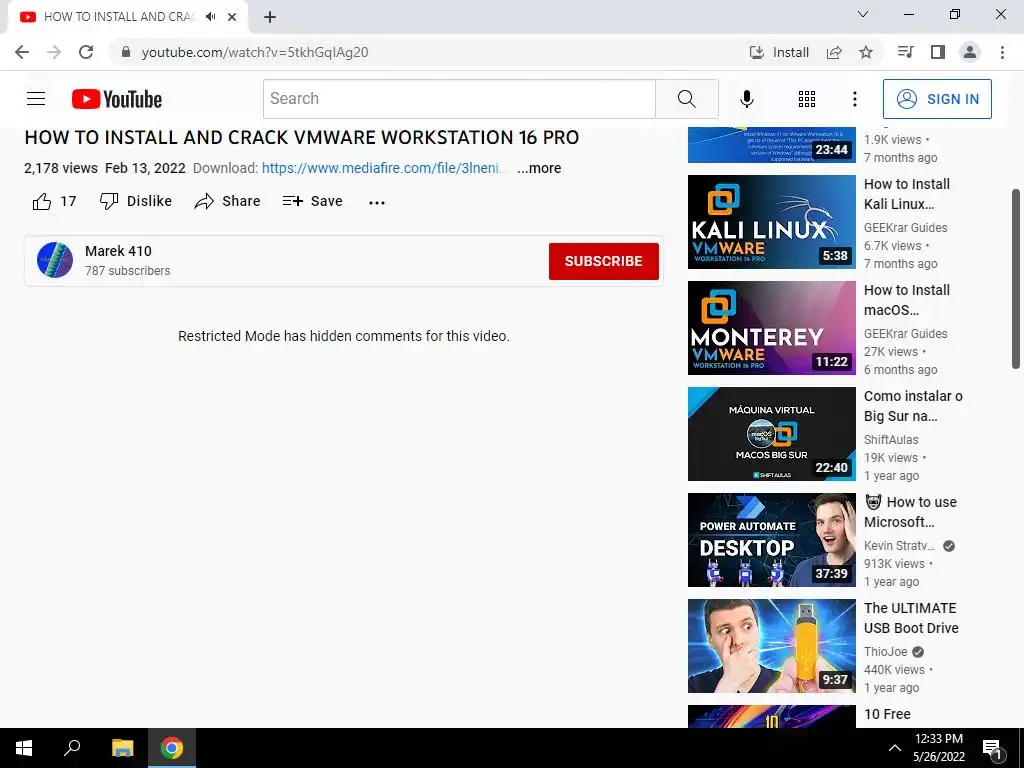This screenshot has width=1024, height=768.
Task: Expand the description with ...more
Action: pos(539,168)
